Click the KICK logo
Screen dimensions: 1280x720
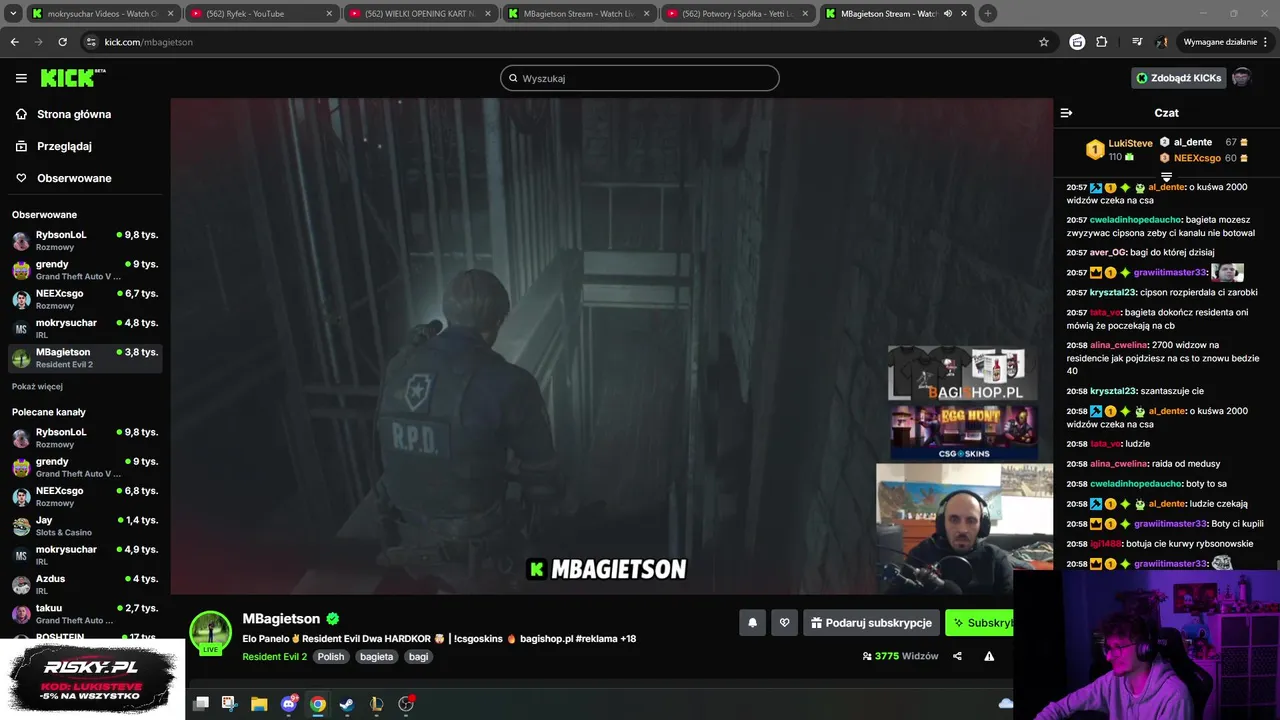pyautogui.click(x=73, y=78)
